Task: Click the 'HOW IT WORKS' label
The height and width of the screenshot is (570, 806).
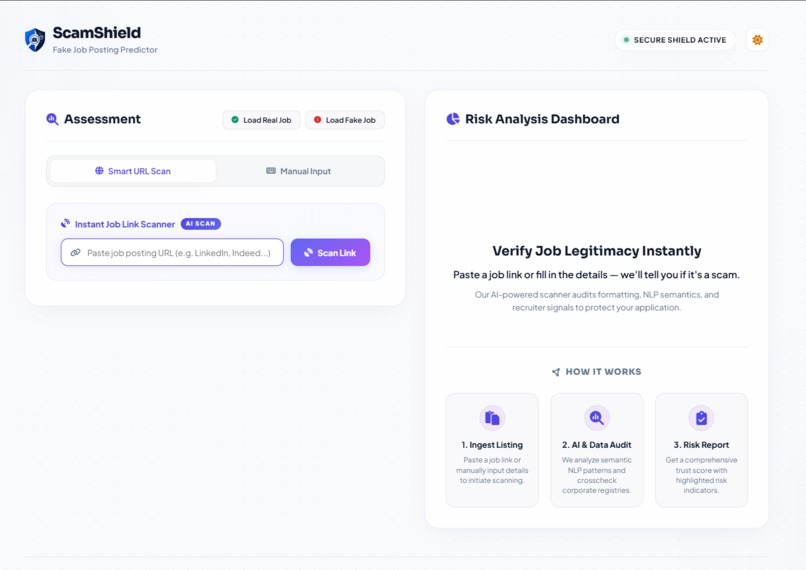Action: click(x=603, y=372)
